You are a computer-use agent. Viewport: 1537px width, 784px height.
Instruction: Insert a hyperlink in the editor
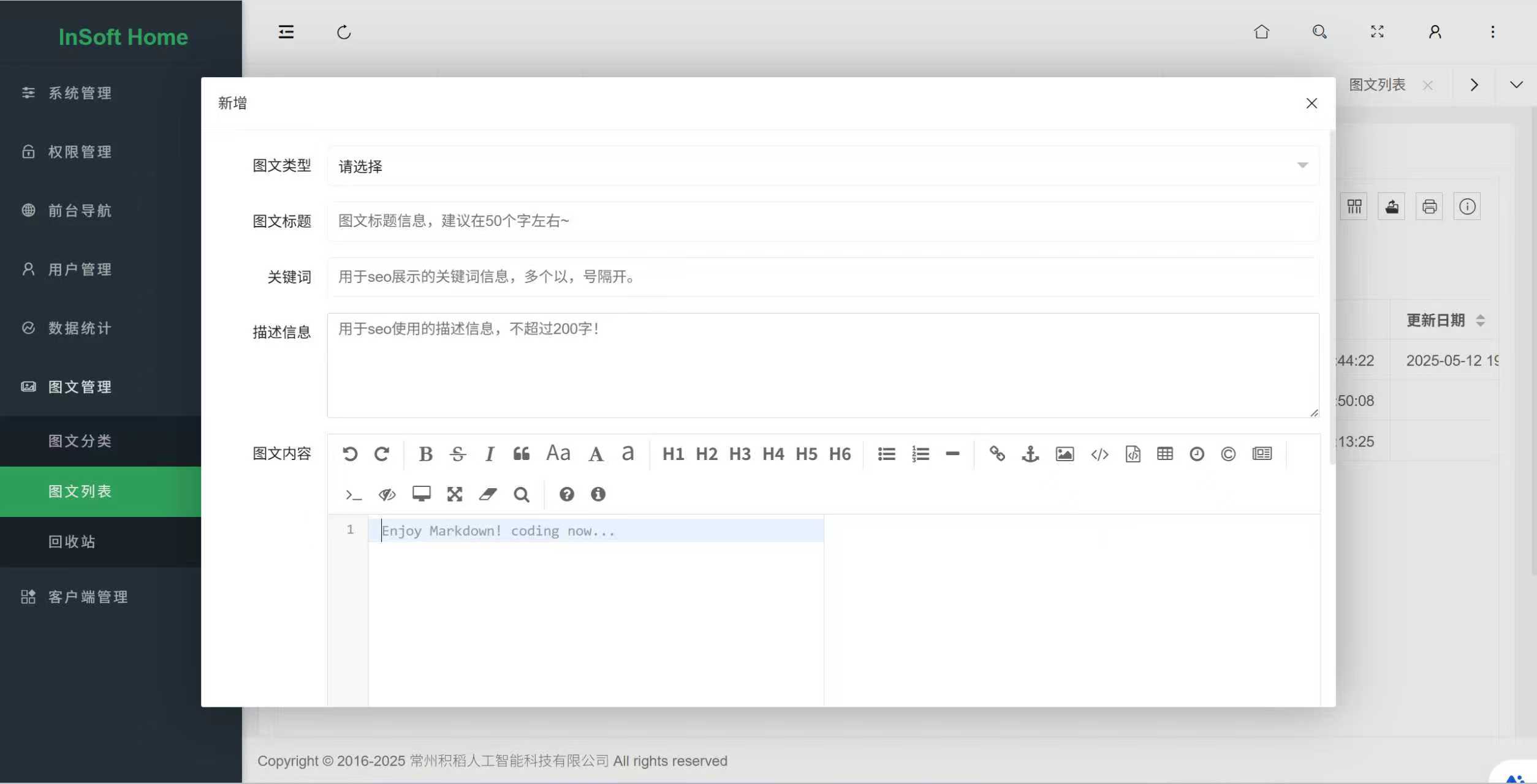[996, 454]
